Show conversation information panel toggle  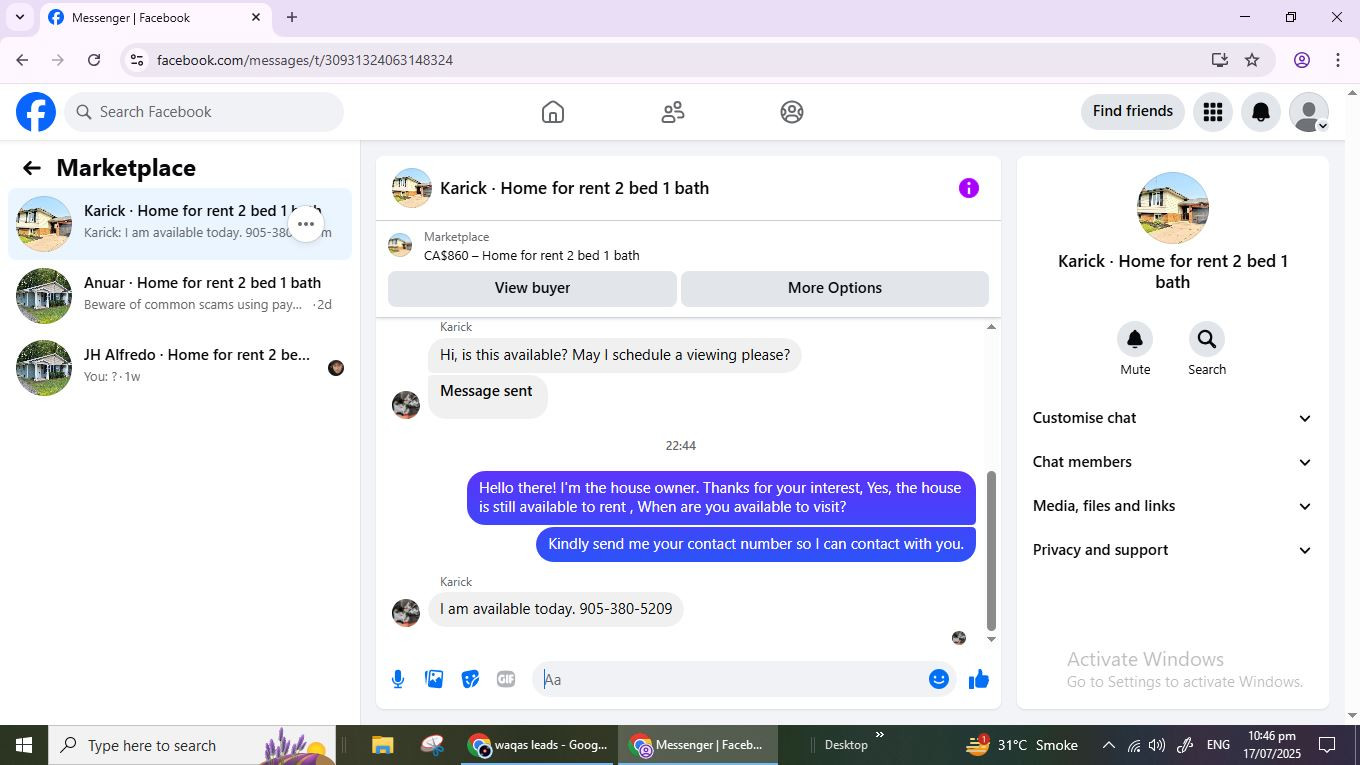click(969, 188)
